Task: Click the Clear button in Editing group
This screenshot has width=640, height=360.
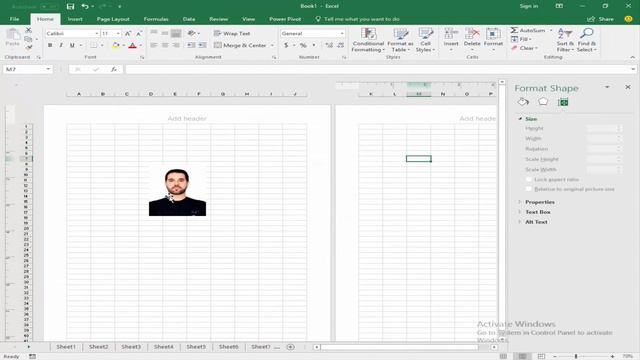Action: tap(524, 48)
